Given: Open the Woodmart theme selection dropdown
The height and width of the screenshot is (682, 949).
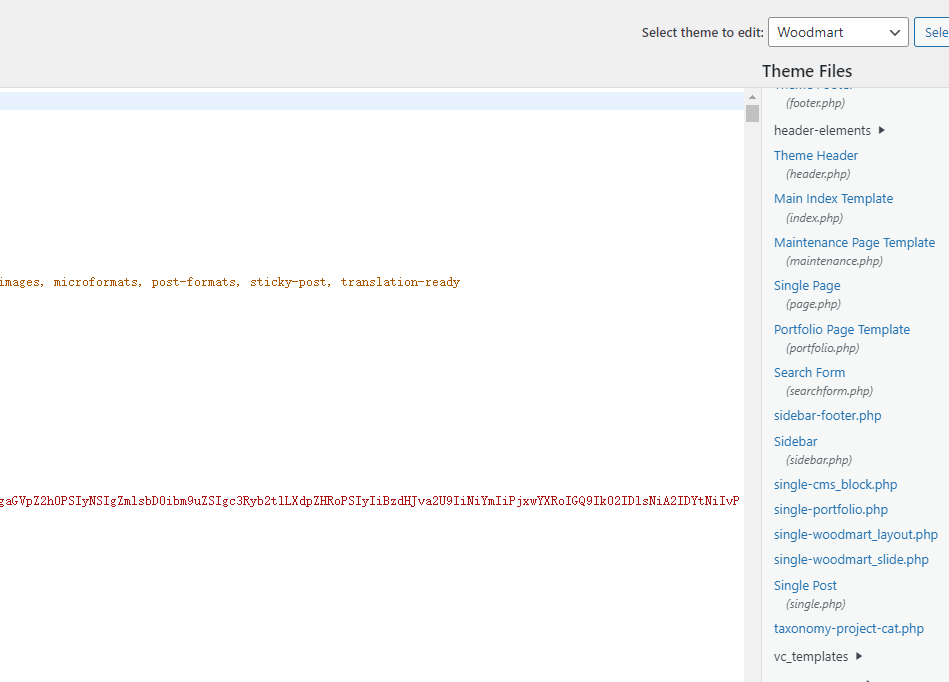Looking at the screenshot, I should [x=837, y=32].
